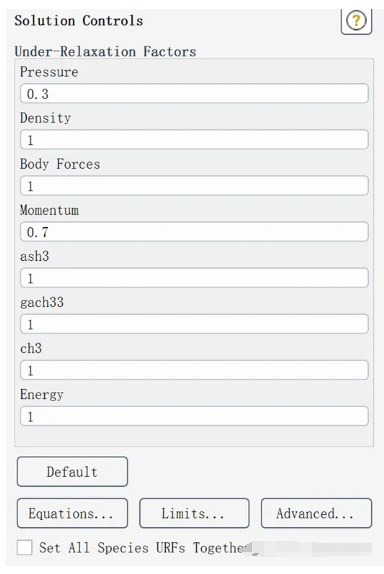
Task: Click the Default button
Action: click(72, 472)
